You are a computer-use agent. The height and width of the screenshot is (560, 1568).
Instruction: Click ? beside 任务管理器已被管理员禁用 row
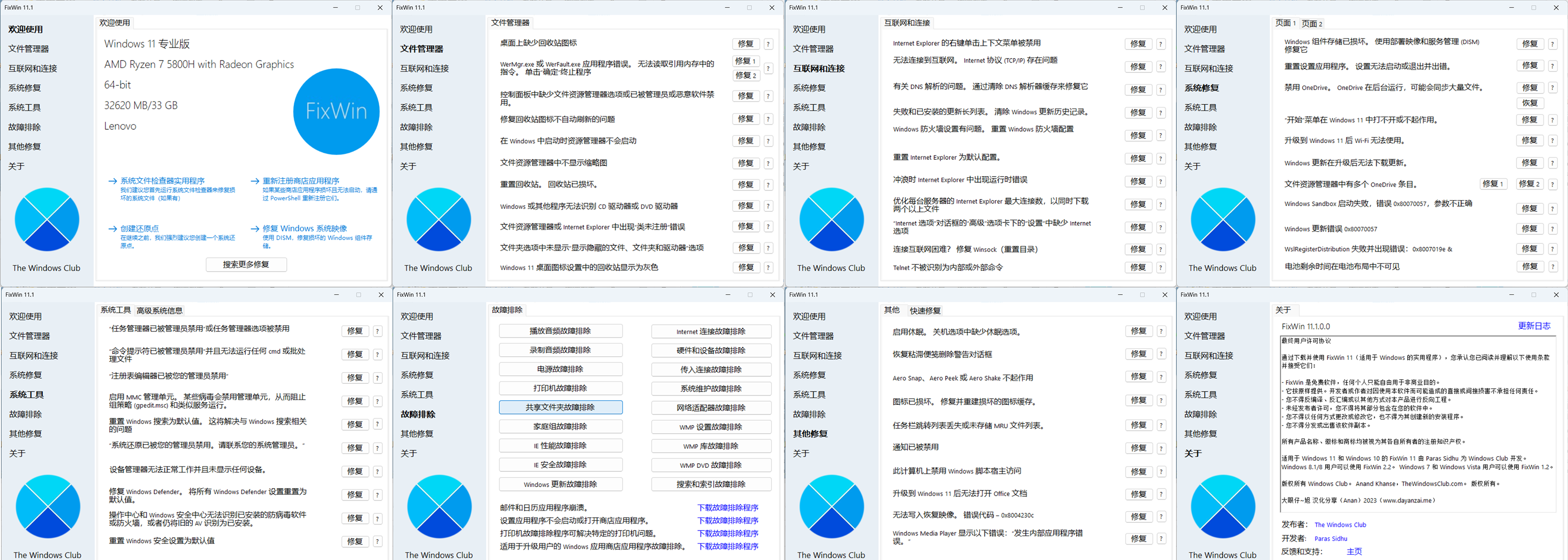[377, 331]
